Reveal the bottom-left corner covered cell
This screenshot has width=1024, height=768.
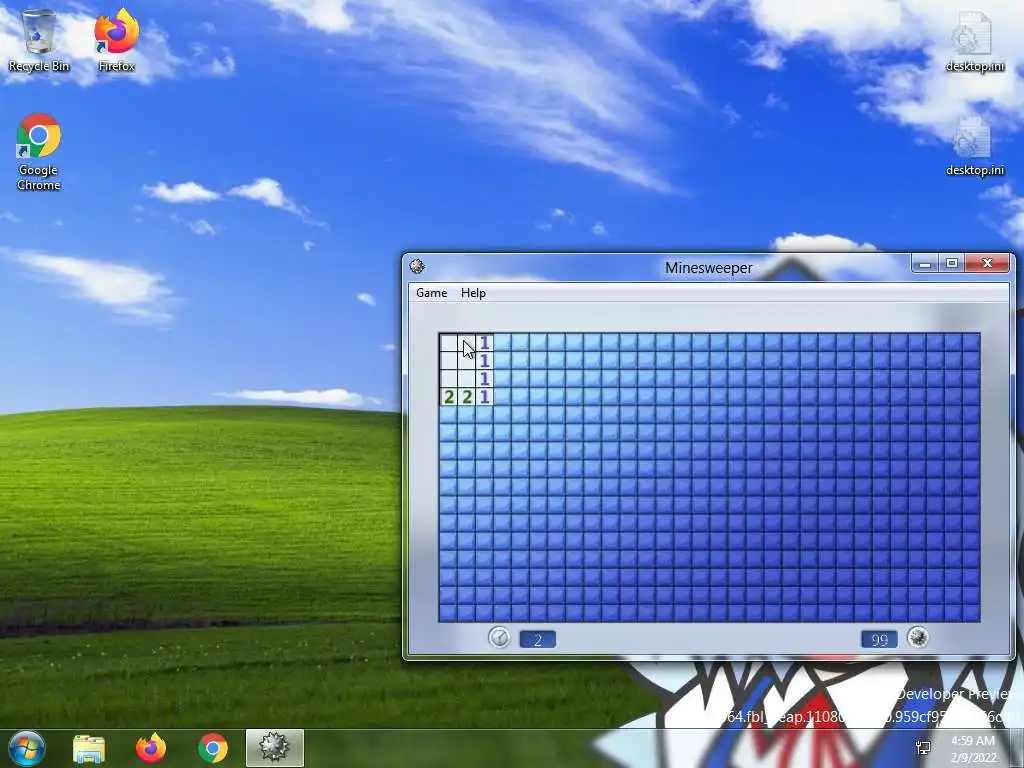point(449,613)
